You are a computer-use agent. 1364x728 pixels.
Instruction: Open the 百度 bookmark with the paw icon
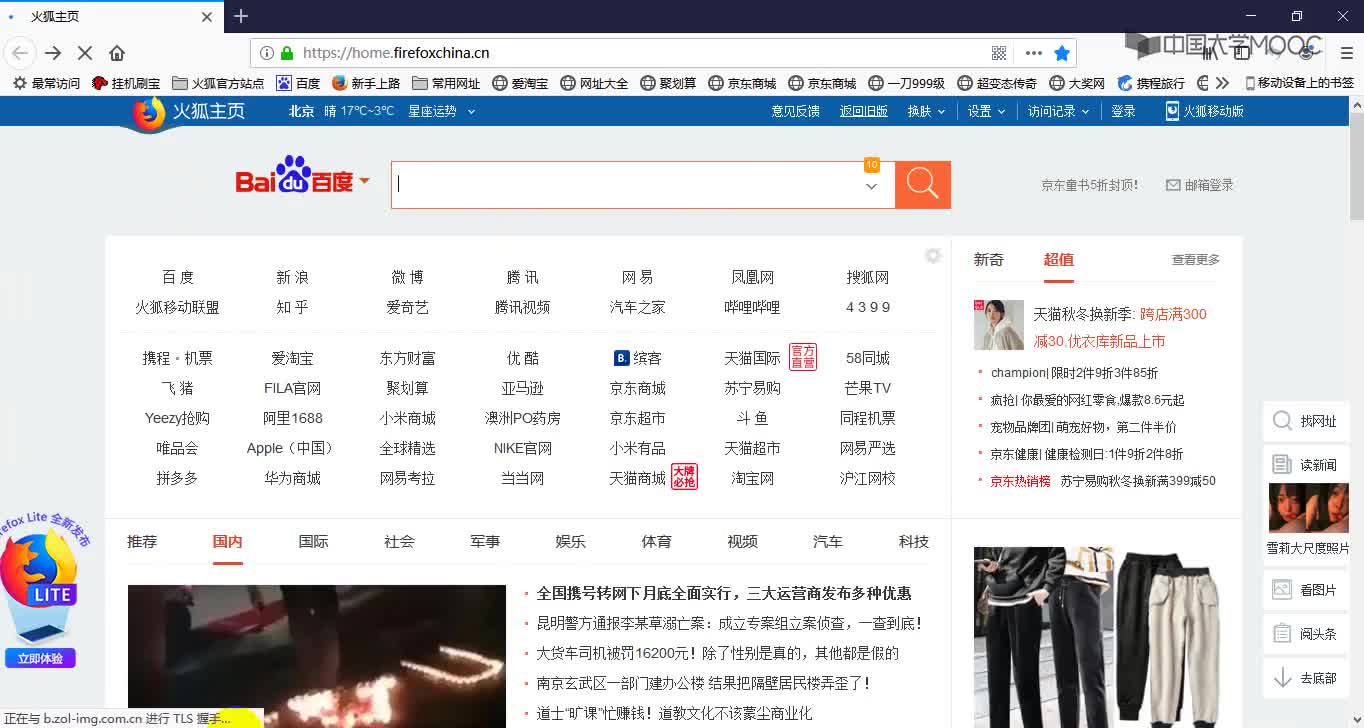298,84
